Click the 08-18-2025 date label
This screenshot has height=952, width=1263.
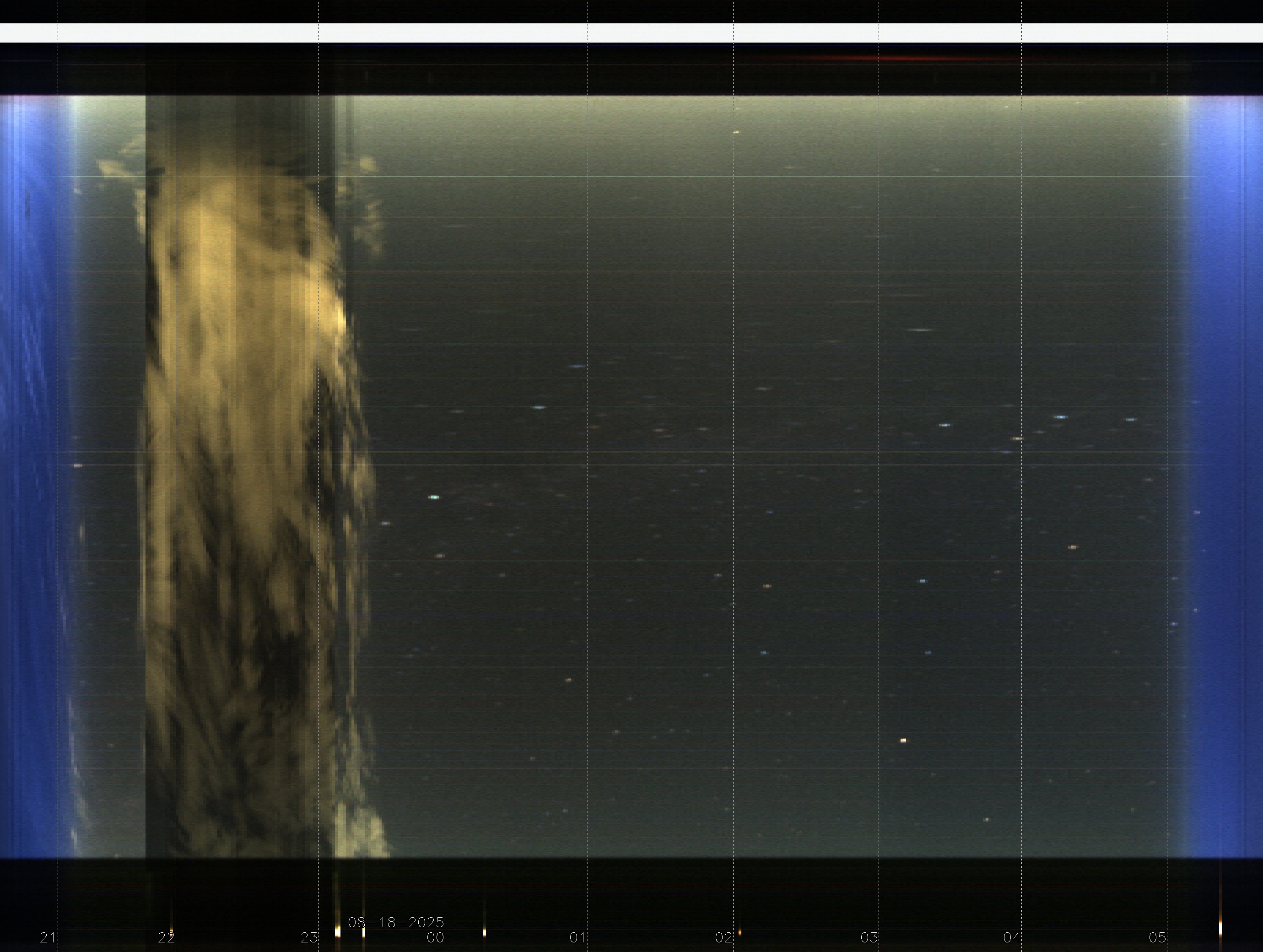point(396,922)
